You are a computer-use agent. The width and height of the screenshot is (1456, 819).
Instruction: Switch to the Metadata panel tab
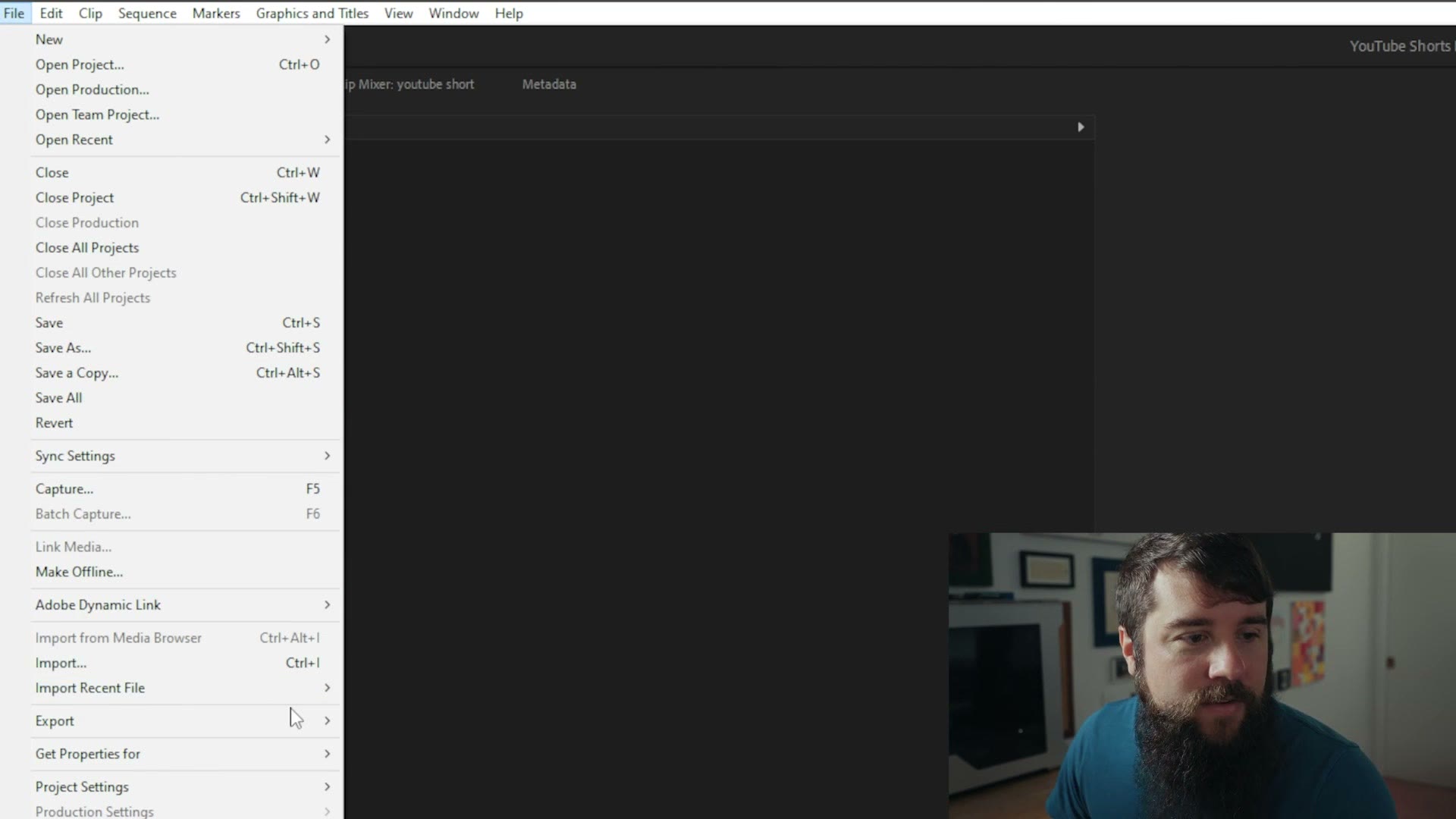tap(549, 84)
